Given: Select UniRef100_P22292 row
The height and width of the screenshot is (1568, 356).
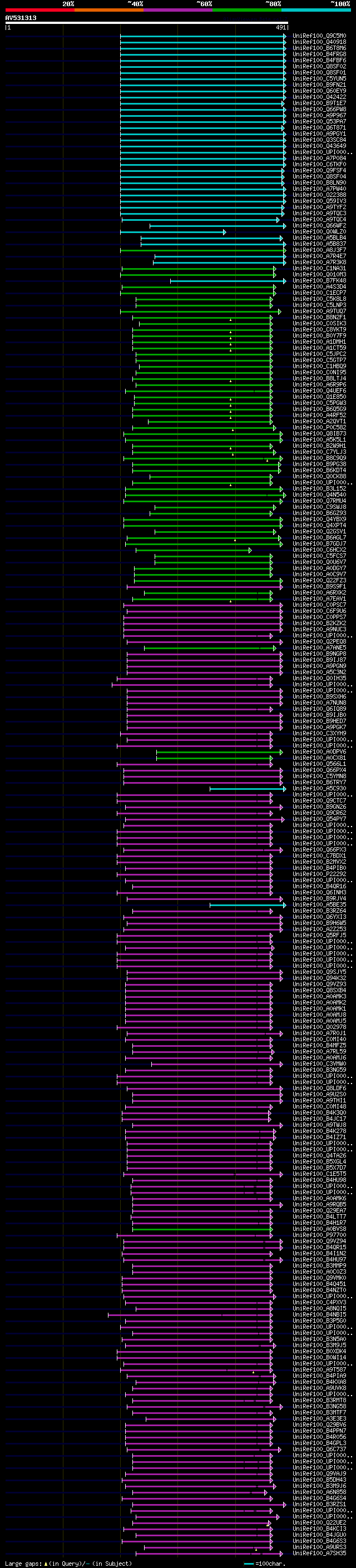Looking at the screenshot, I should pyautogui.click(x=319, y=873).
